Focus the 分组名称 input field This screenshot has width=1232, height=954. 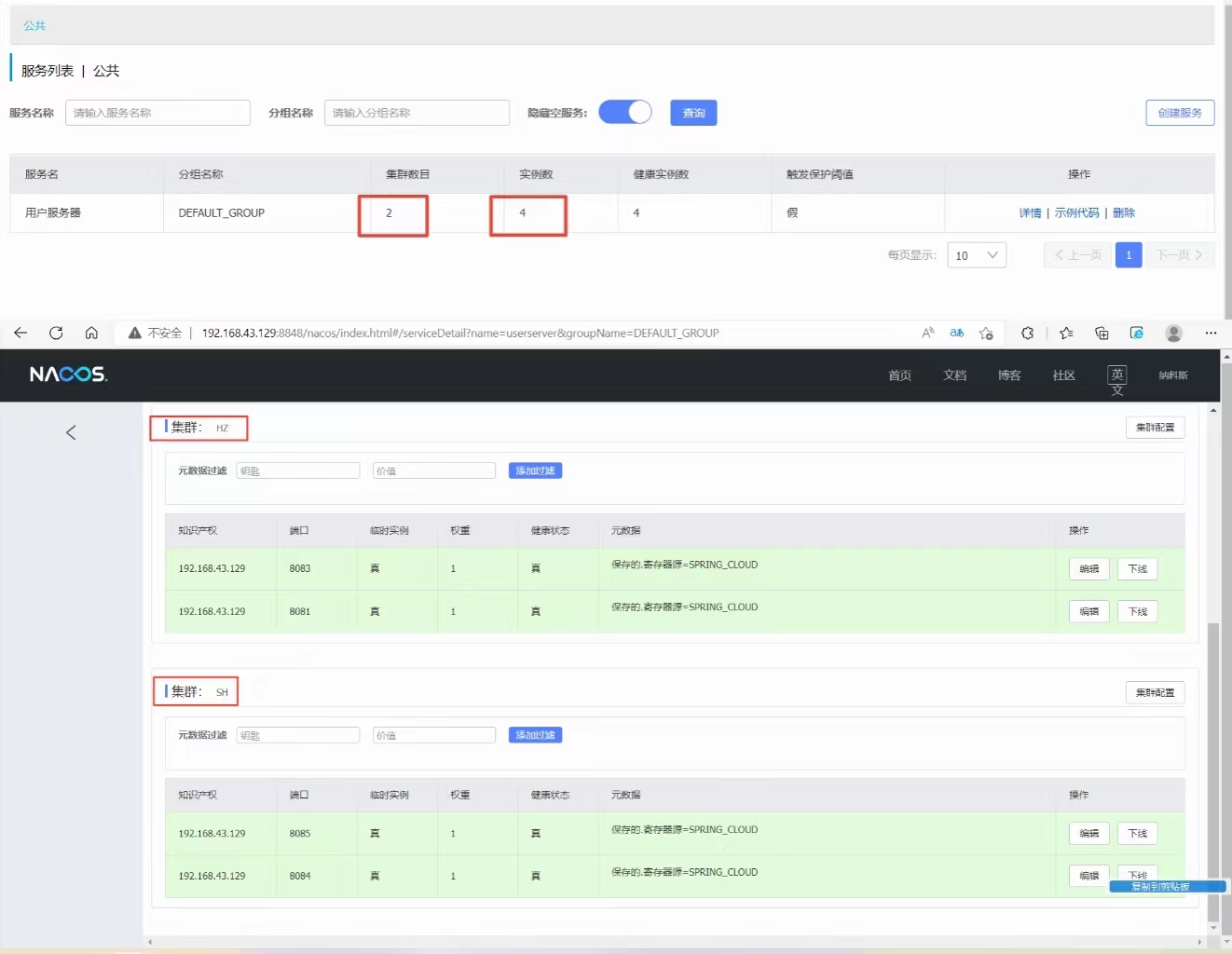(417, 113)
